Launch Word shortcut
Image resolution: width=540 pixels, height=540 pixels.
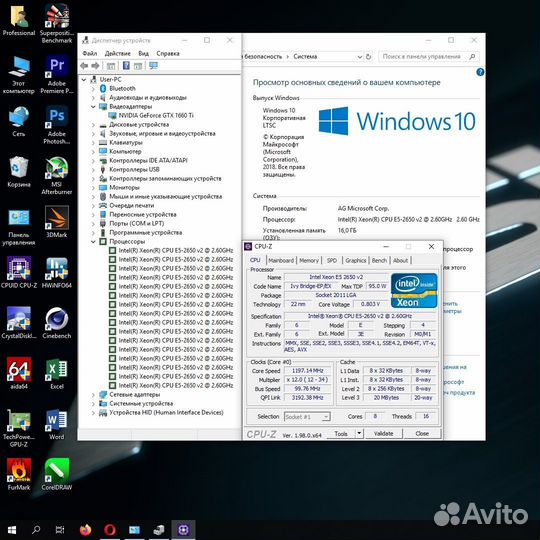click(57, 424)
